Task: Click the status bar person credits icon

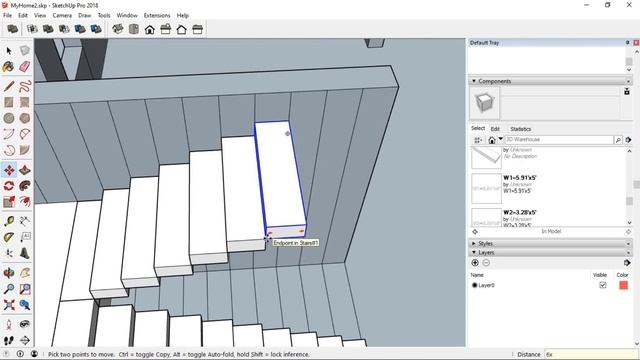Action: point(35,354)
